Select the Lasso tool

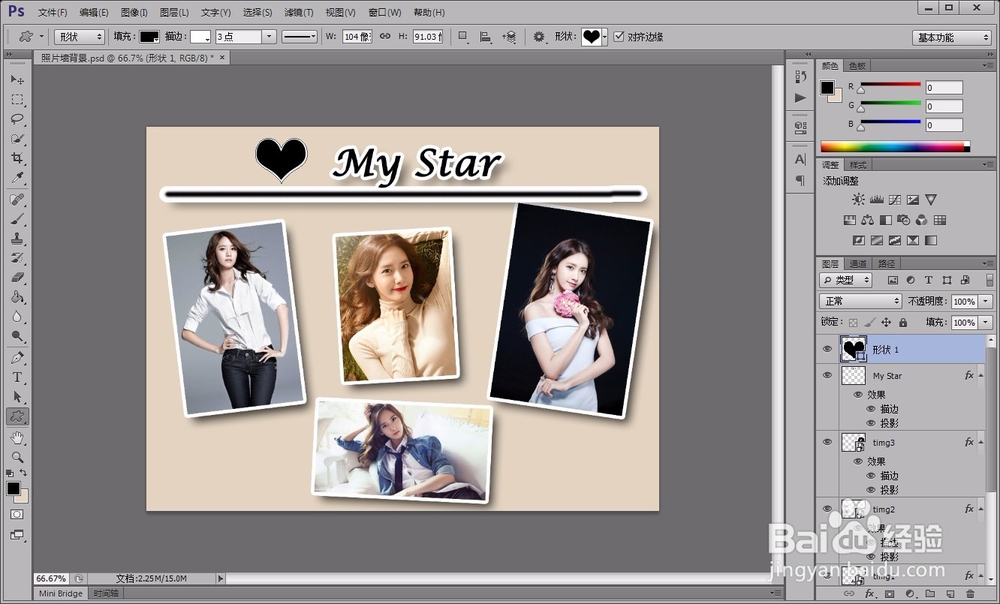point(17,119)
